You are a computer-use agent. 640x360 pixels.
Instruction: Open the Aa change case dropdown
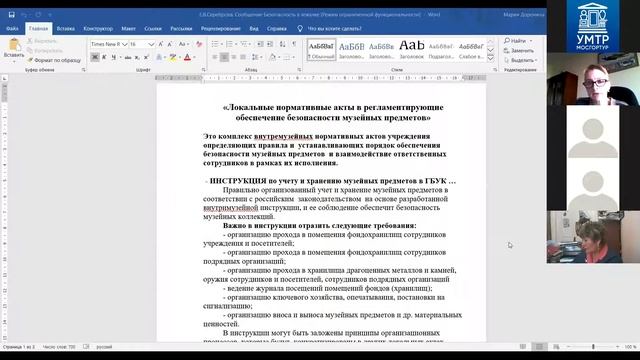[x=183, y=44]
